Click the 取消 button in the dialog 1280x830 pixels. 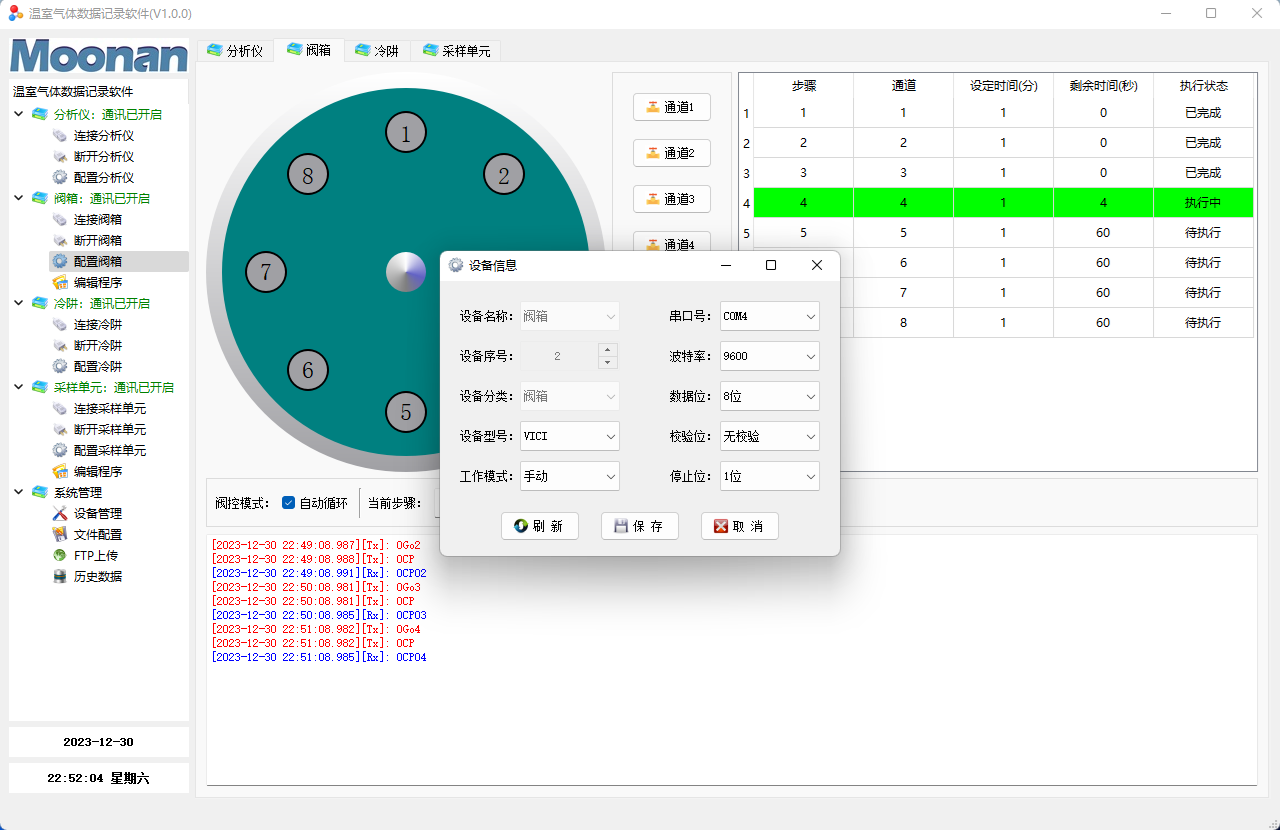click(x=740, y=526)
